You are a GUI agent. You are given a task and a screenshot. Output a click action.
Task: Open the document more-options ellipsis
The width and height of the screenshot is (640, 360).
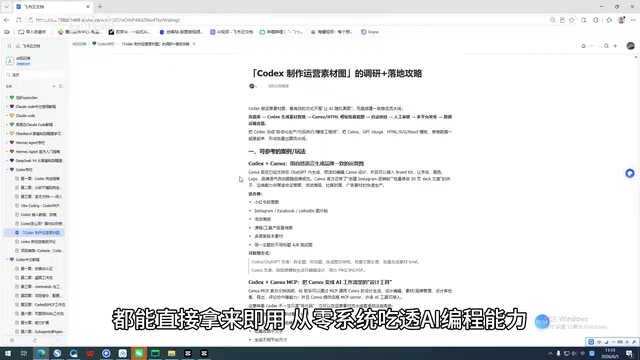pos(592,46)
